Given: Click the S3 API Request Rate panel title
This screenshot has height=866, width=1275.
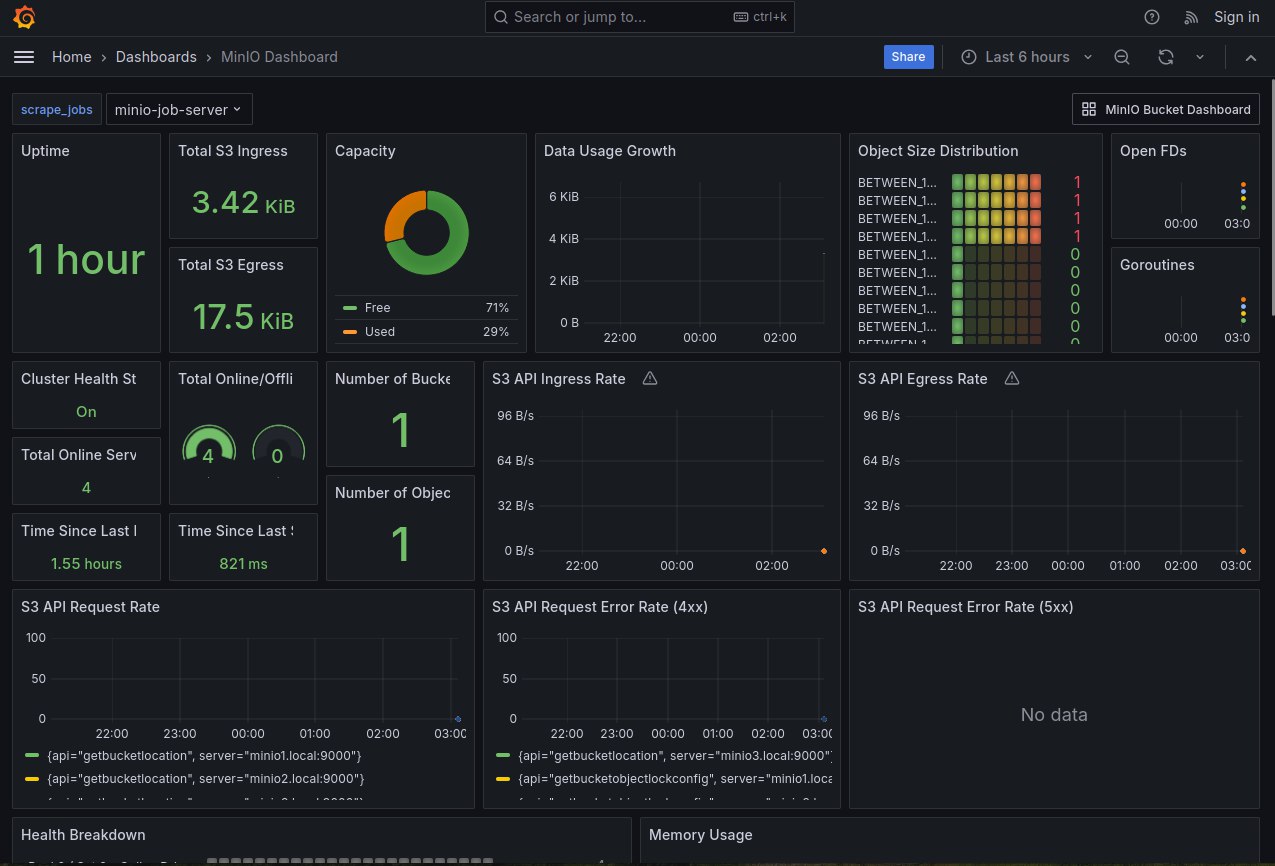Looking at the screenshot, I should coord(91,607).
